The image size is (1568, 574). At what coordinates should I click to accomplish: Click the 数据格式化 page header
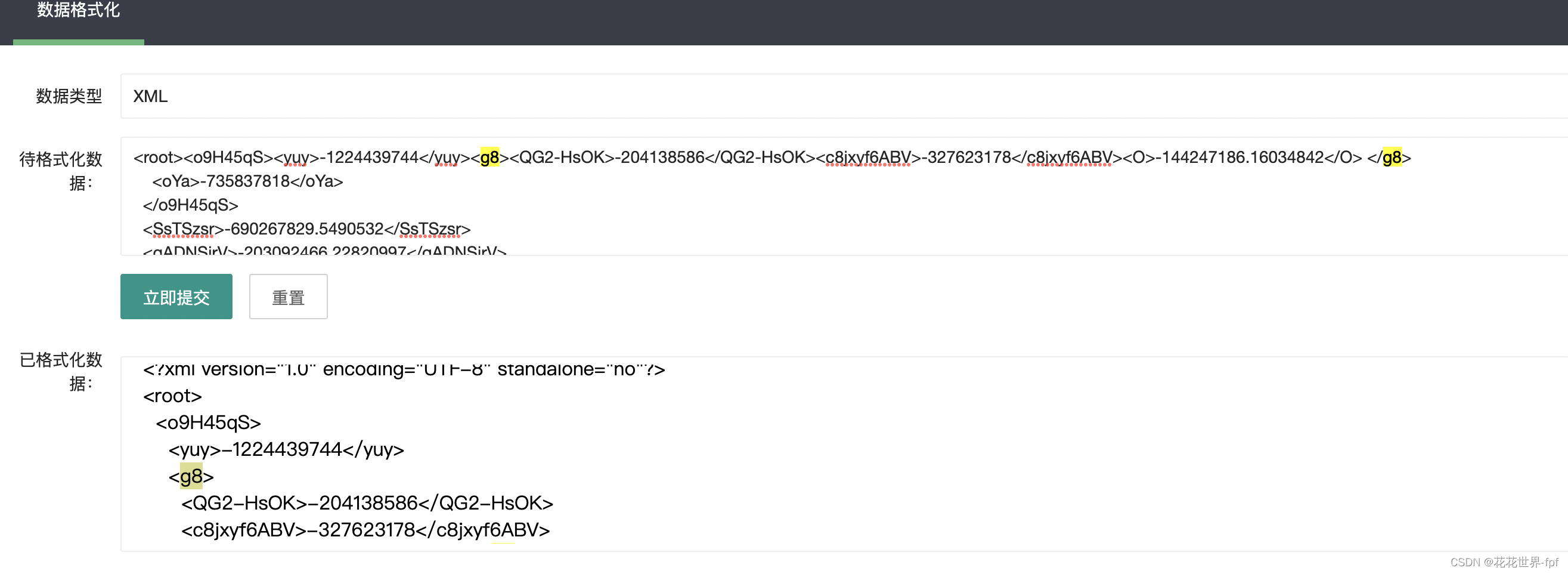point(78,10)
